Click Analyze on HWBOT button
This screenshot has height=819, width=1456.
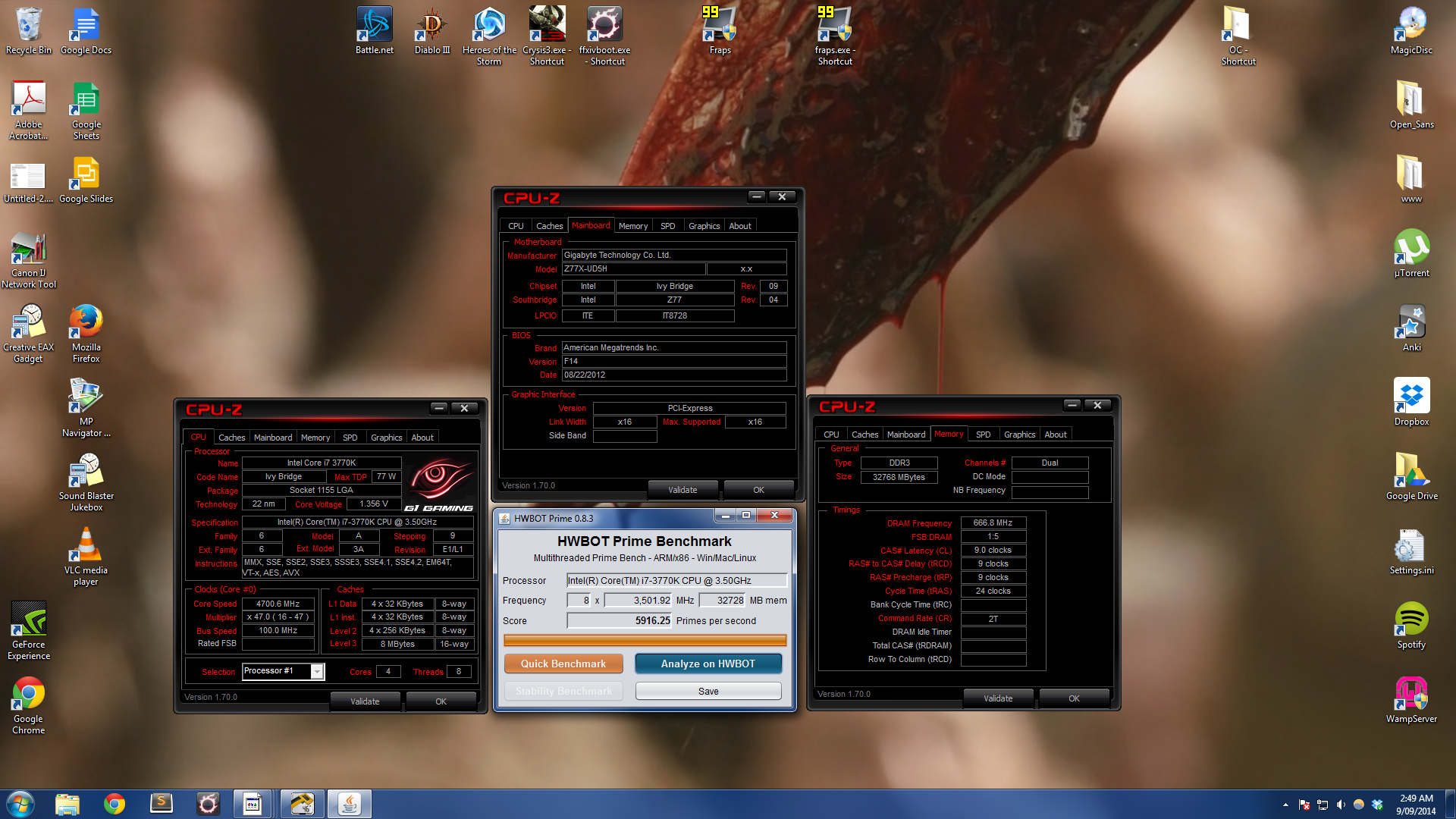(x=708, y=664)
